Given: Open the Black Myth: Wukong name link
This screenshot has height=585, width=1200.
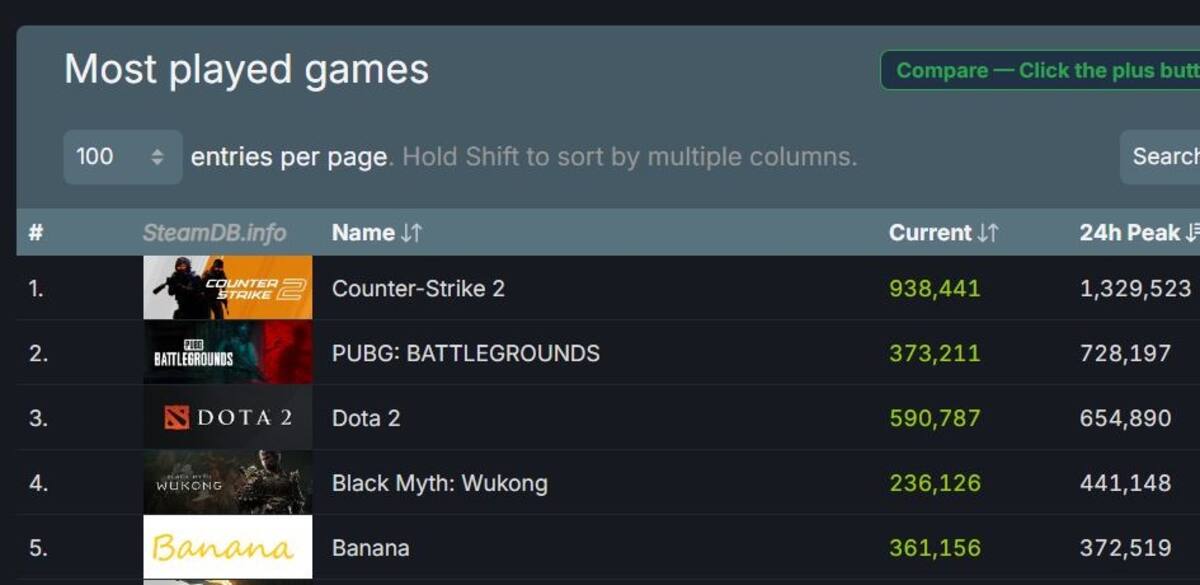Looking at the screenshot, I should 440,484.
